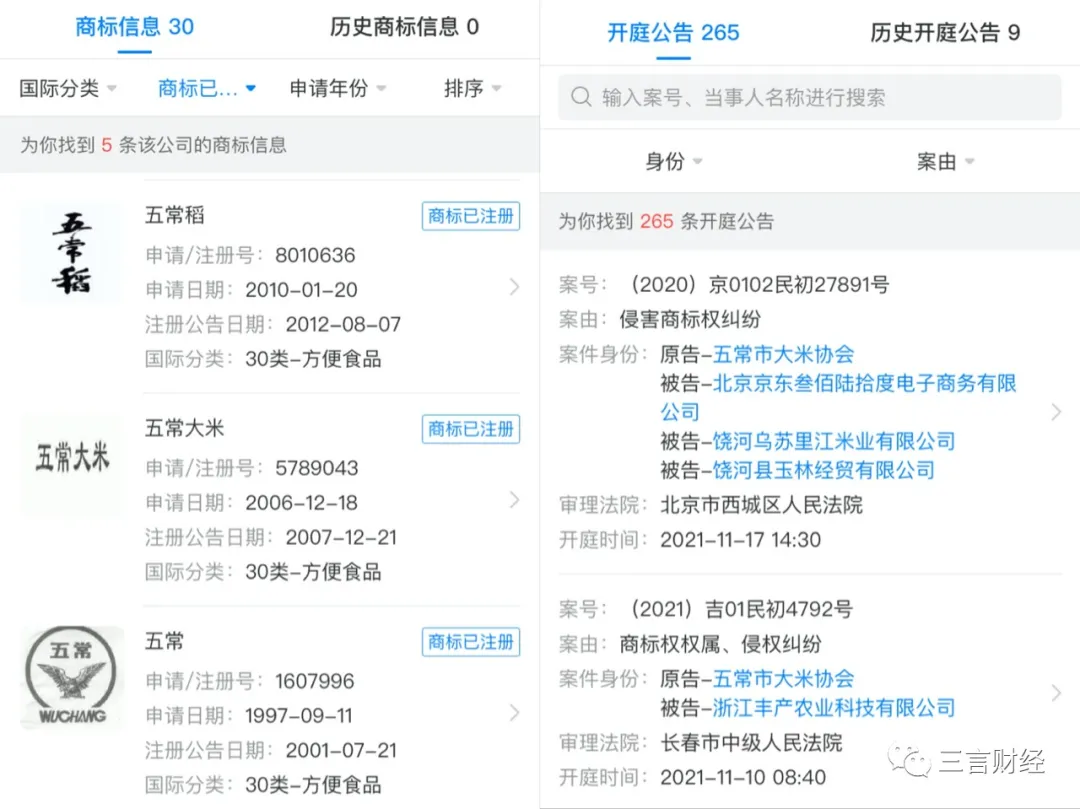
Task: Select case cause 商标权权属、侵权纠纷
Action: pyautogui.click(x=720, y=644)
